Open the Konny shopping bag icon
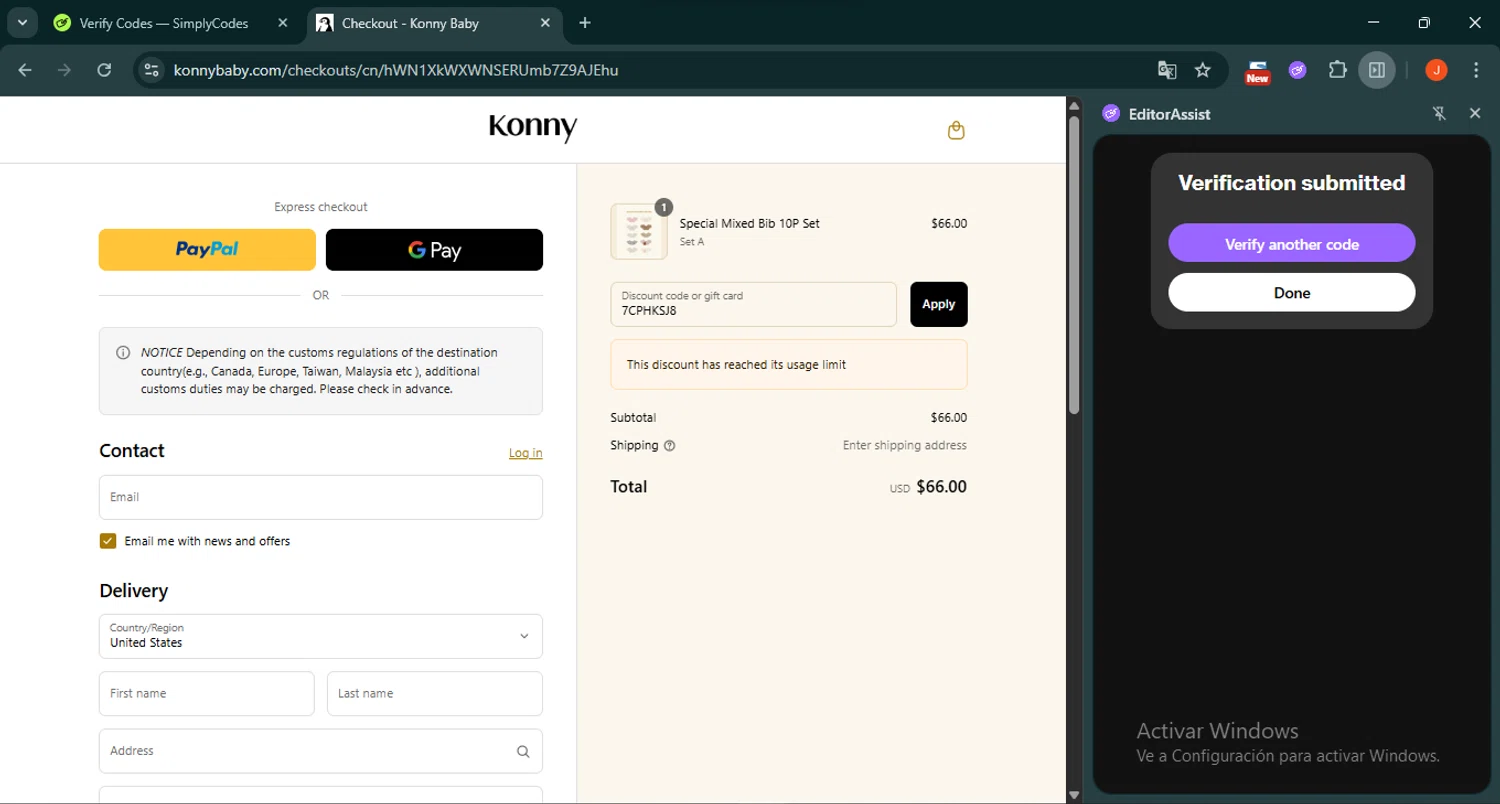The width and height of the screenshot is (1500, 804). 956,130
